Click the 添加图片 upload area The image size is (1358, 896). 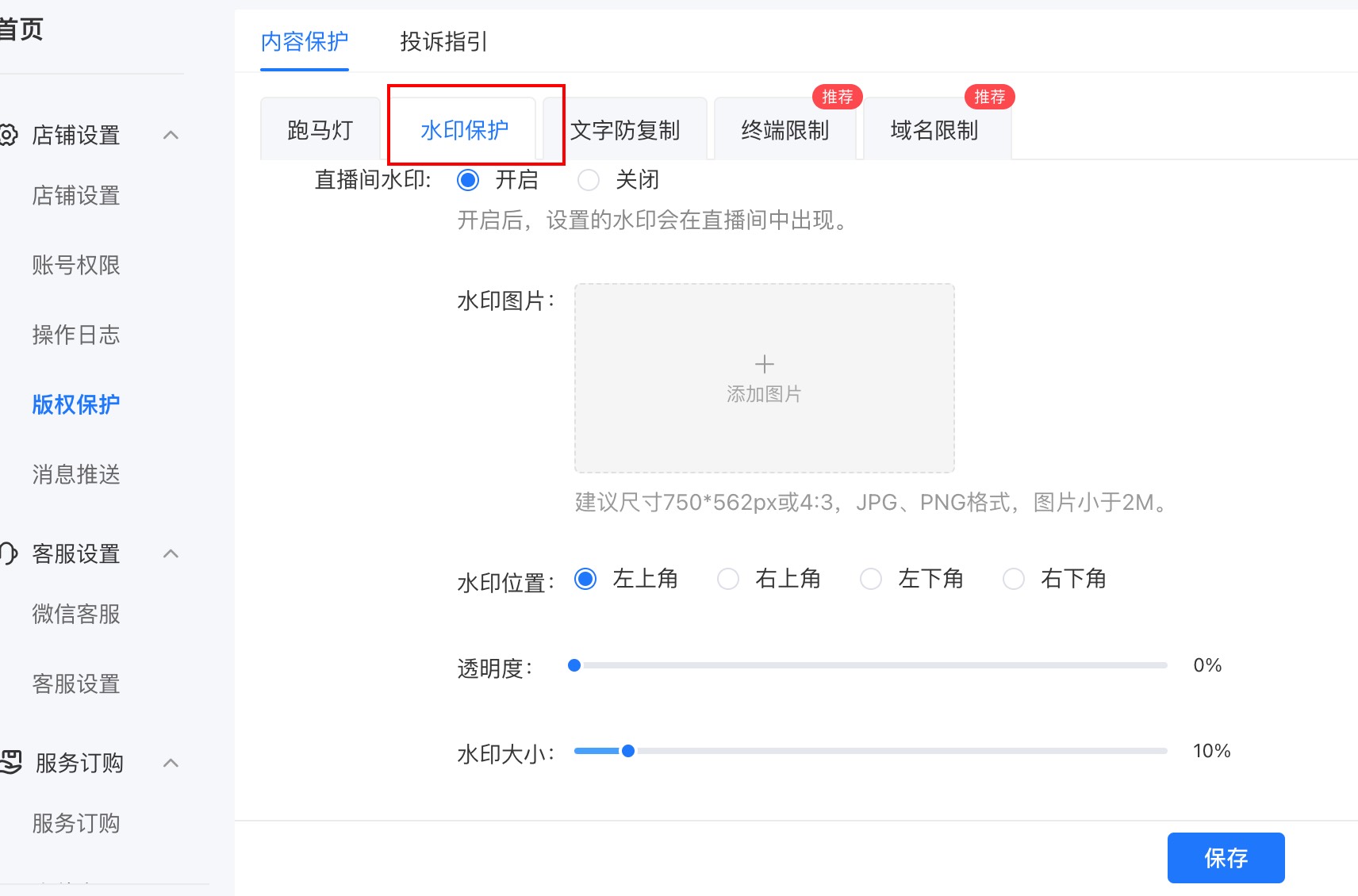point(764,378)
